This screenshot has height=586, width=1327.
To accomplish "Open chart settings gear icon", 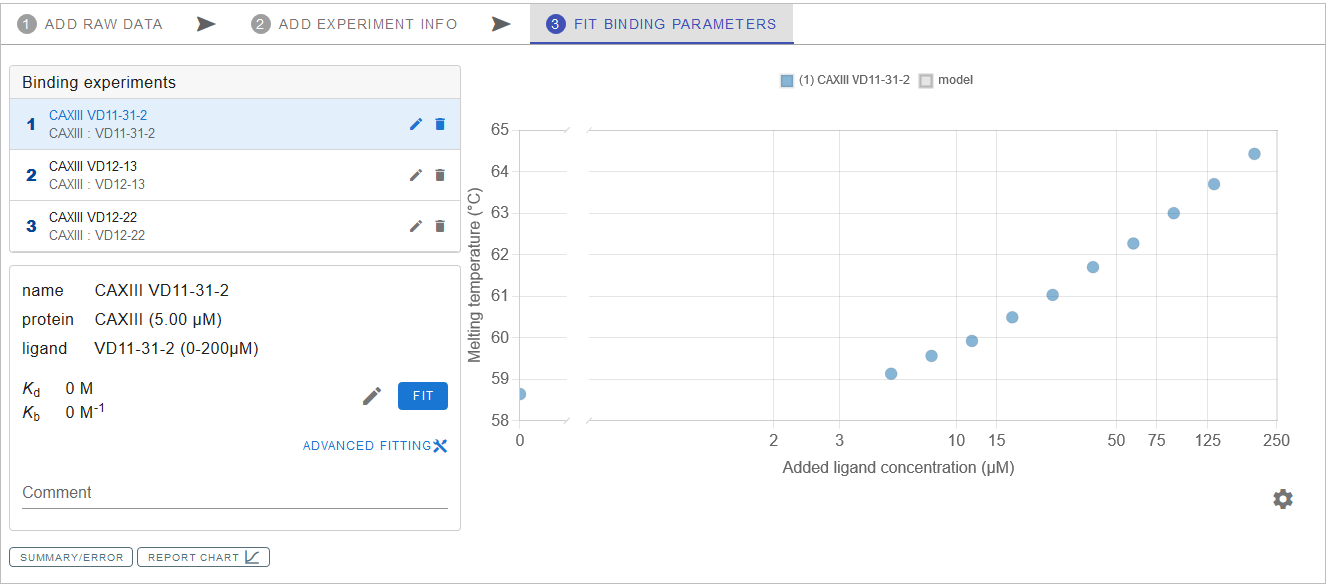I will tap(1283, 499).
